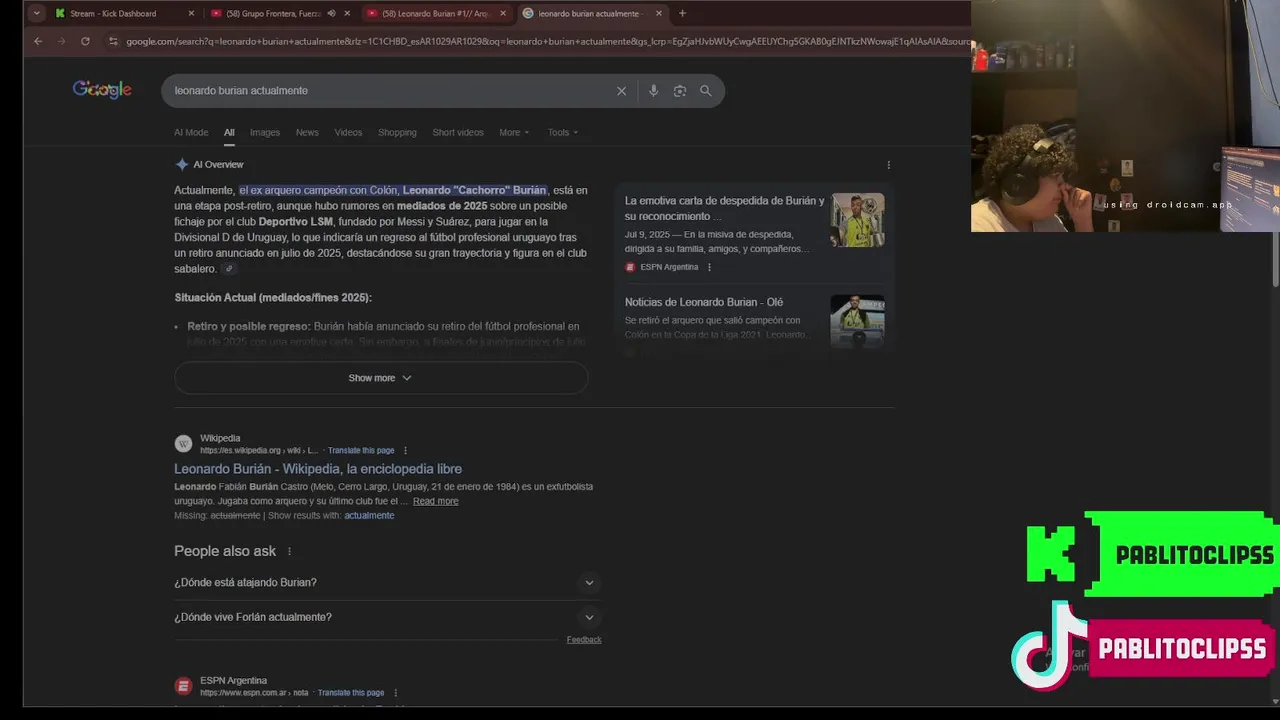Click the address bar URL field

(548, 41)
